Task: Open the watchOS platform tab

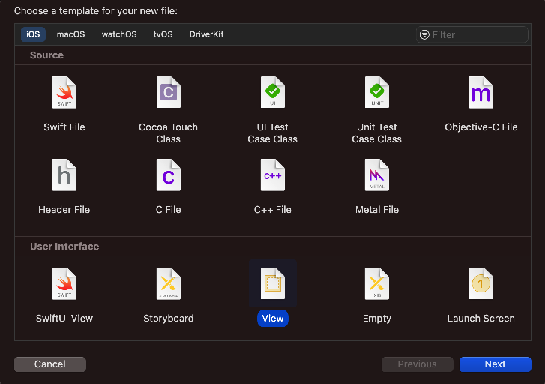Action: pos(119,34)
